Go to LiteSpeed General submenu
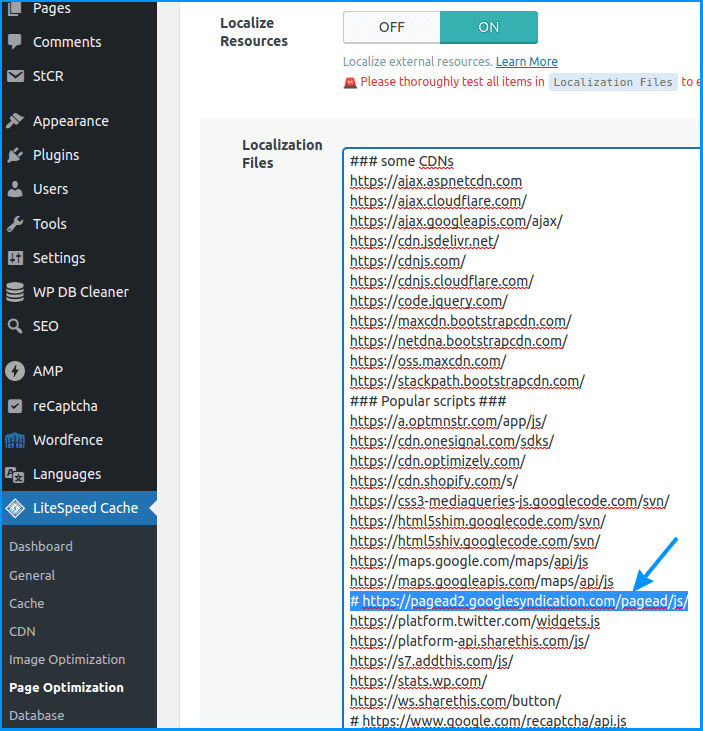The image size is (703, 731). [x=32, y=575]
